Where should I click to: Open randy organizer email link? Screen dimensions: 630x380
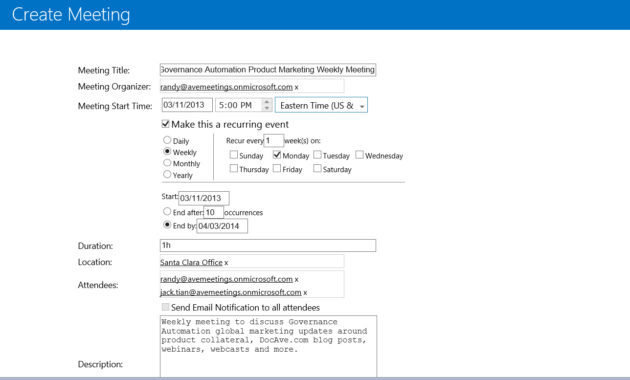tap(226, 87)
